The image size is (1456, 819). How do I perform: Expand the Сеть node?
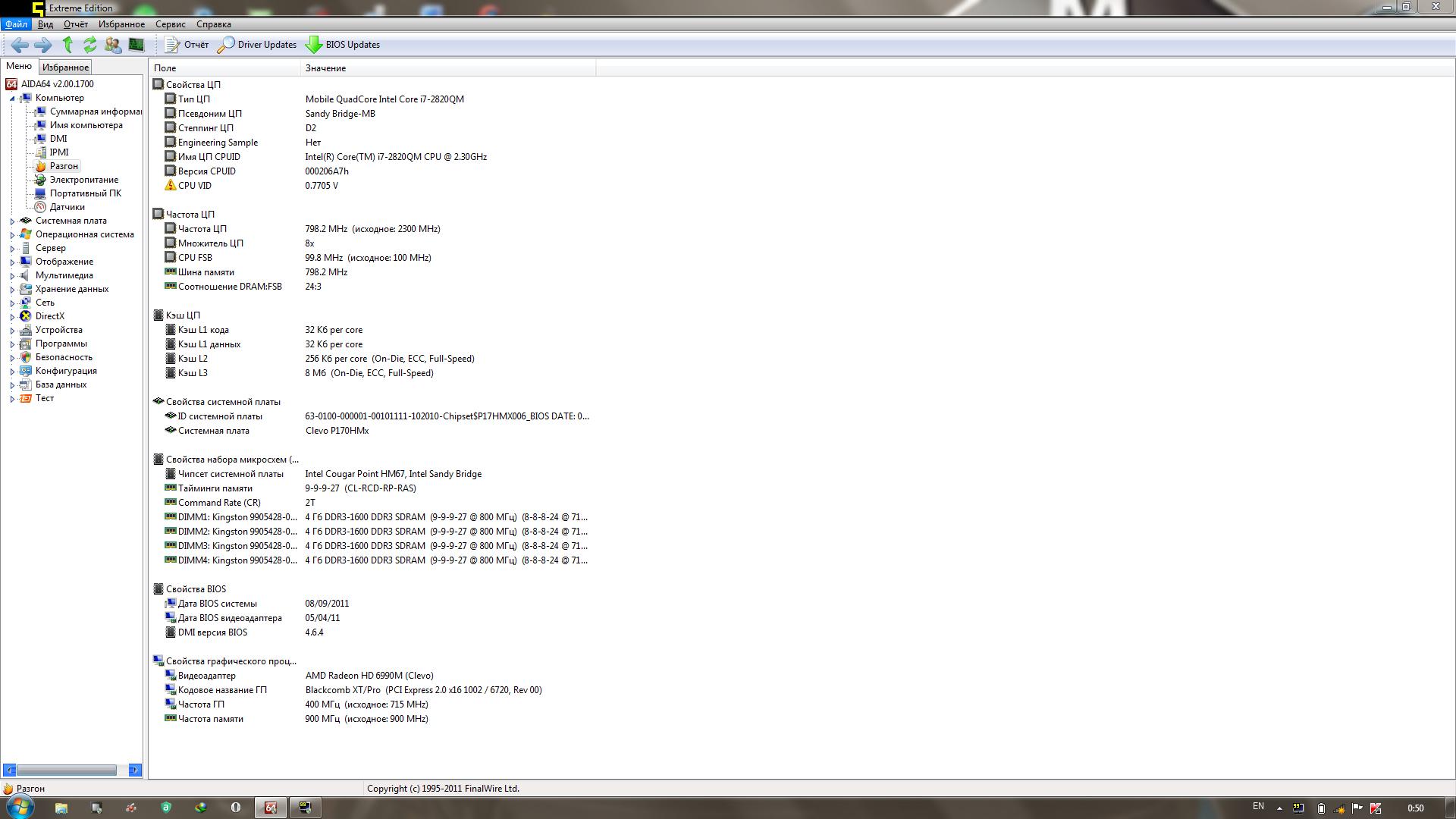pos(12,303)
